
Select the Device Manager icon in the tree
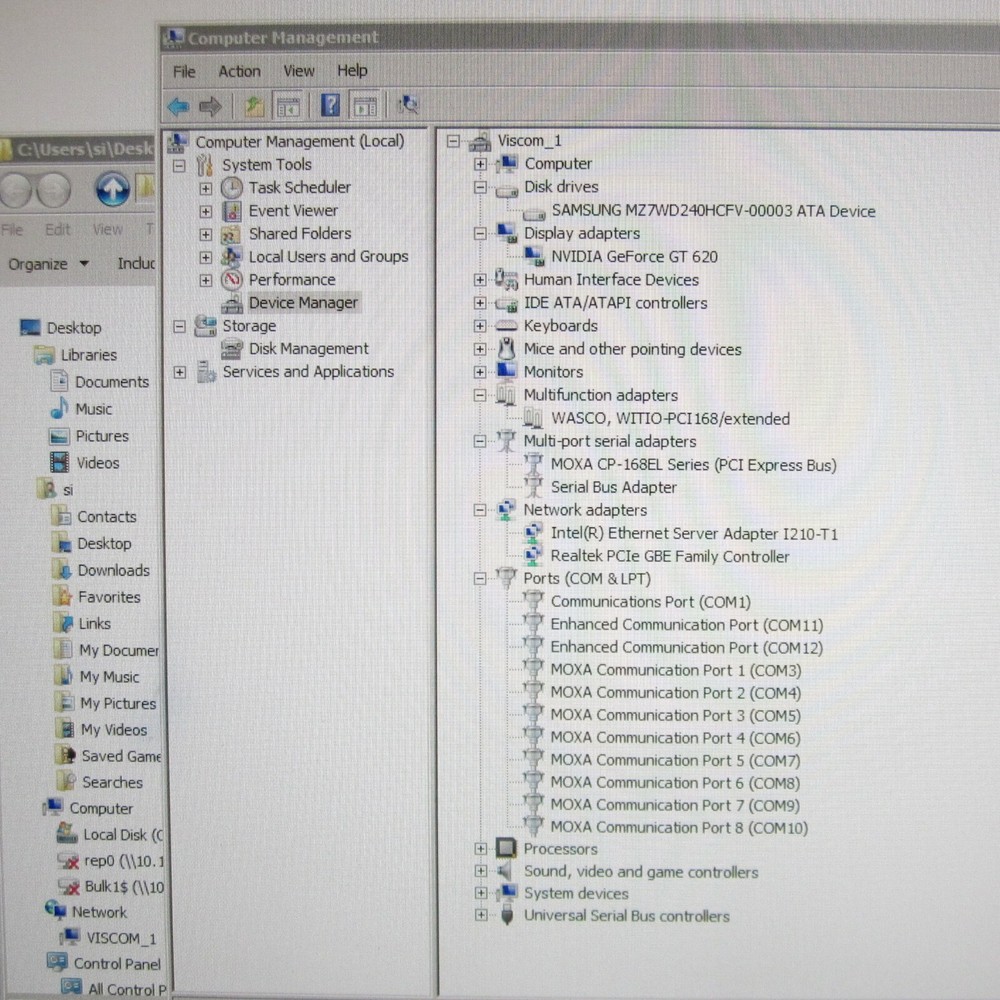point(232,302)
